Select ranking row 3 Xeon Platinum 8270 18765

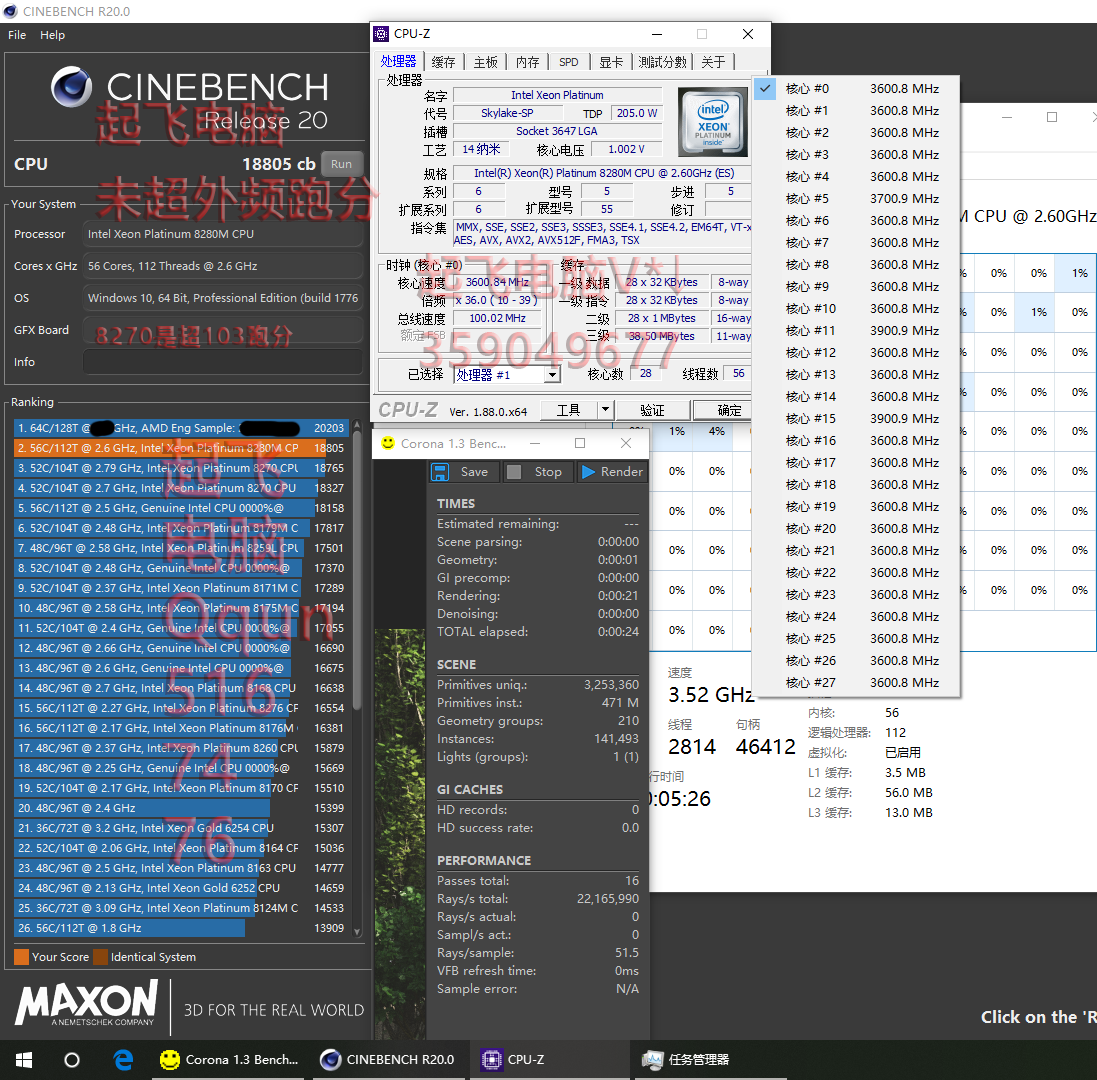click(181, 468)
